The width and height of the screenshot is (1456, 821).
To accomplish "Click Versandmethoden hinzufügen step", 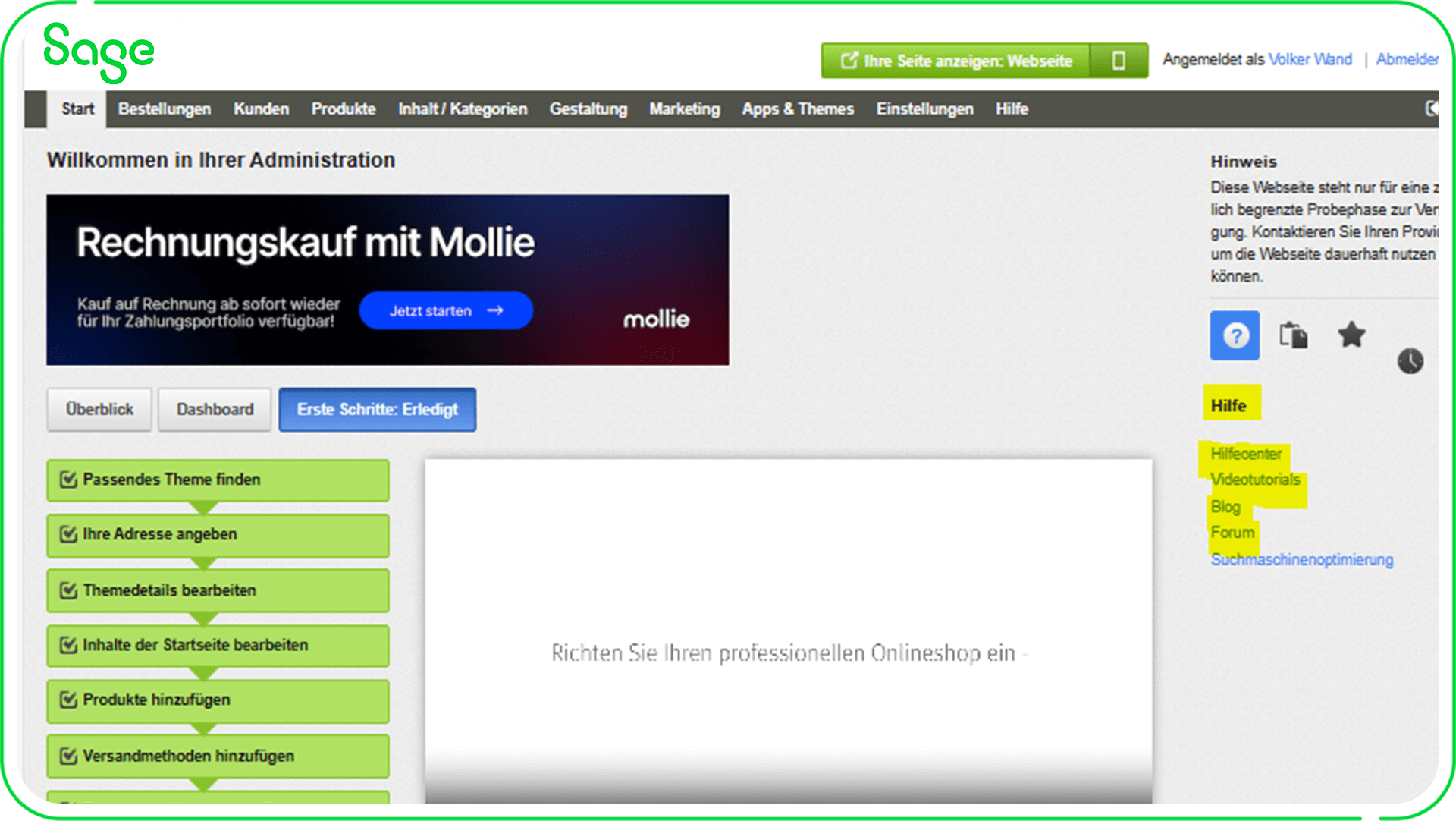I will click(218, 756).
